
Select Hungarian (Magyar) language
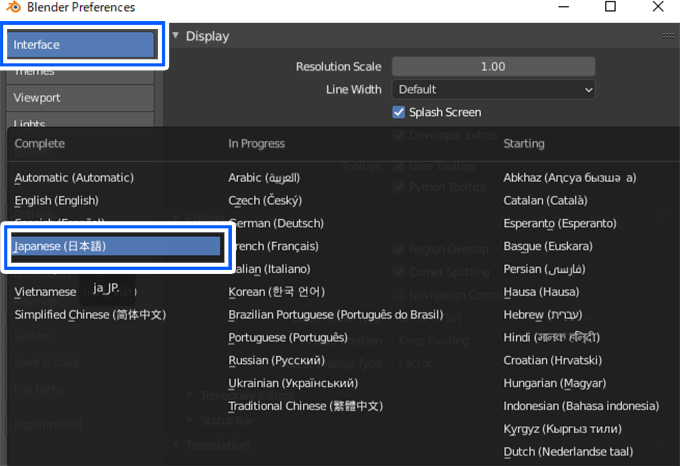pos(555,383)
